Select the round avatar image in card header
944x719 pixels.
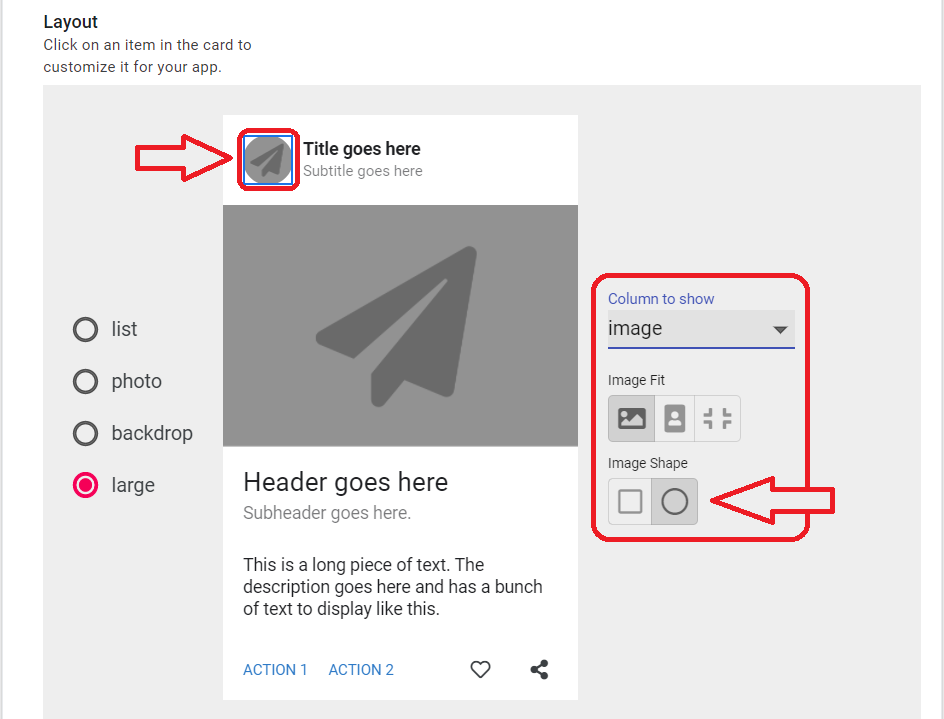[268, 160]
